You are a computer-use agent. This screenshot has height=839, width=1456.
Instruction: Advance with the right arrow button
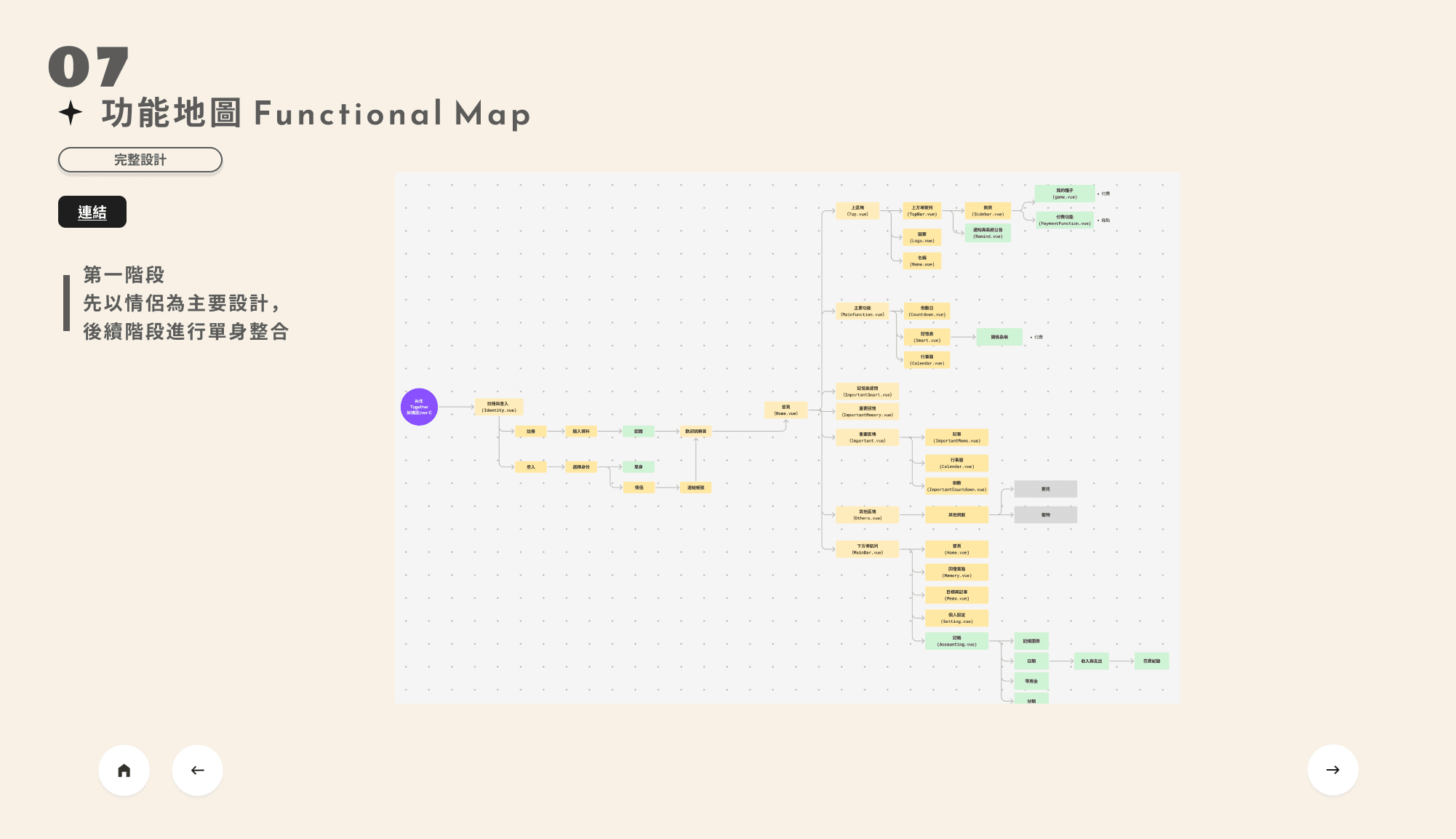pos(1332,770)
